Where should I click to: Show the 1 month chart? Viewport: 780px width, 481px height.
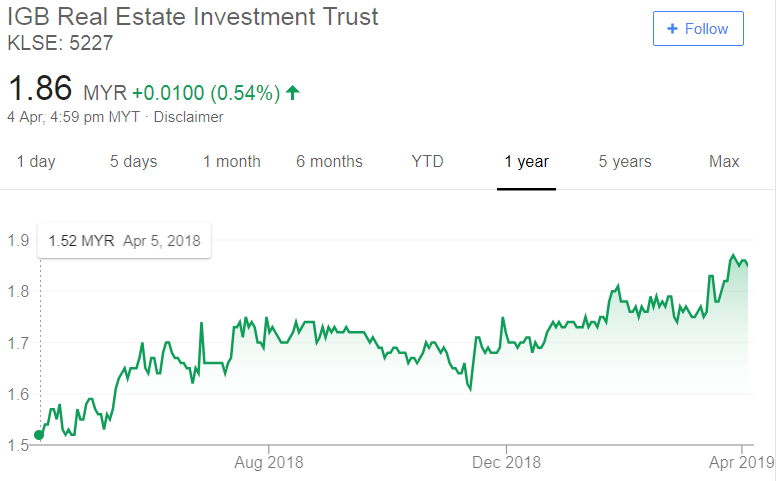(231, 162)
